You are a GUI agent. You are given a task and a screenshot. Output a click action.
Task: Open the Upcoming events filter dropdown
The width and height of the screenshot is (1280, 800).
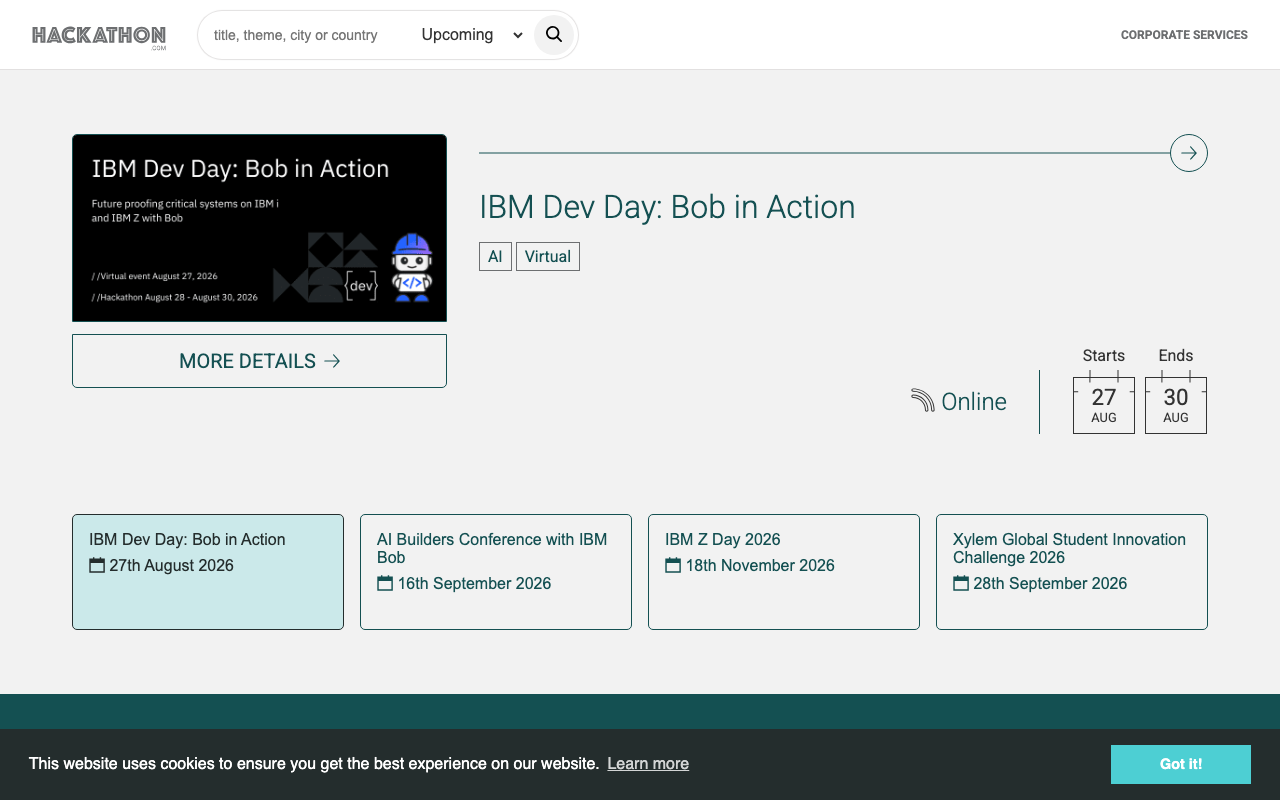472,35
